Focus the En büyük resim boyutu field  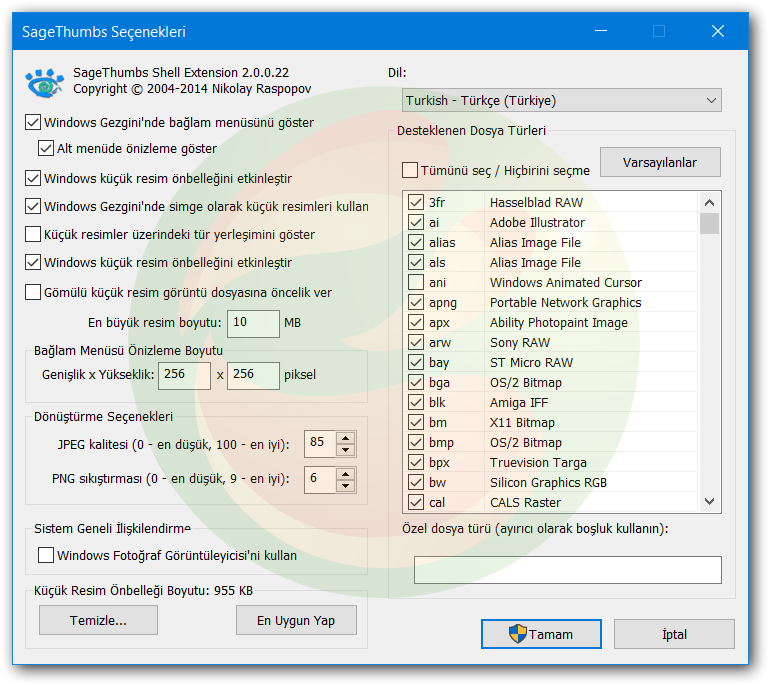click(x=254, y=323)
